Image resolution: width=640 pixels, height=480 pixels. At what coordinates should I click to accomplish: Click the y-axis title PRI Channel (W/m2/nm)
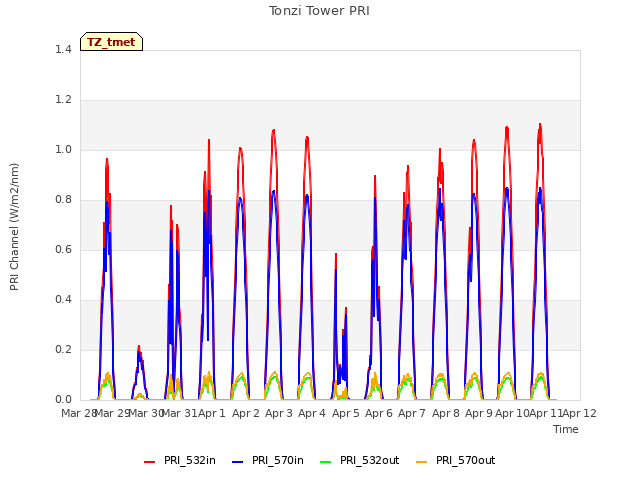coord(14,227)
